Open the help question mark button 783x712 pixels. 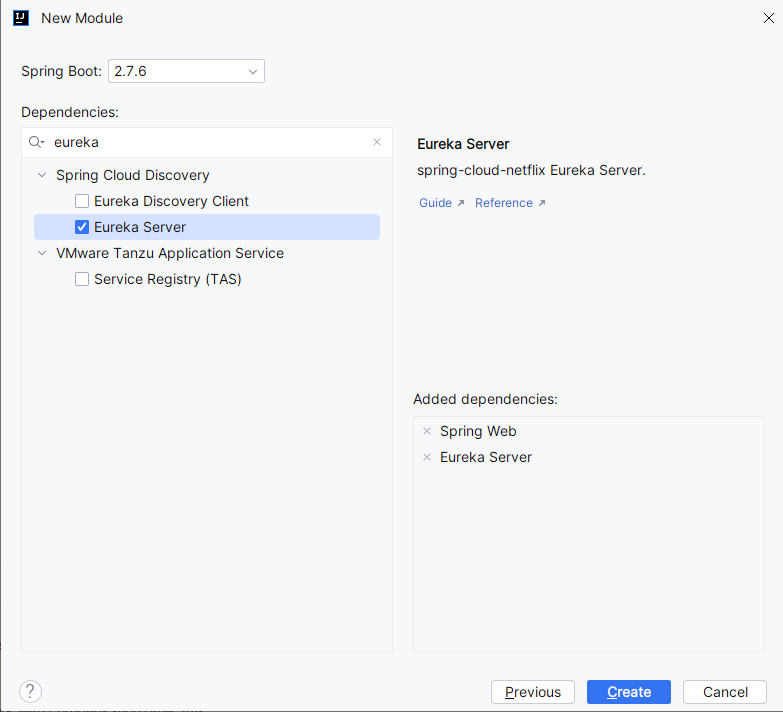tap(31, 691)
